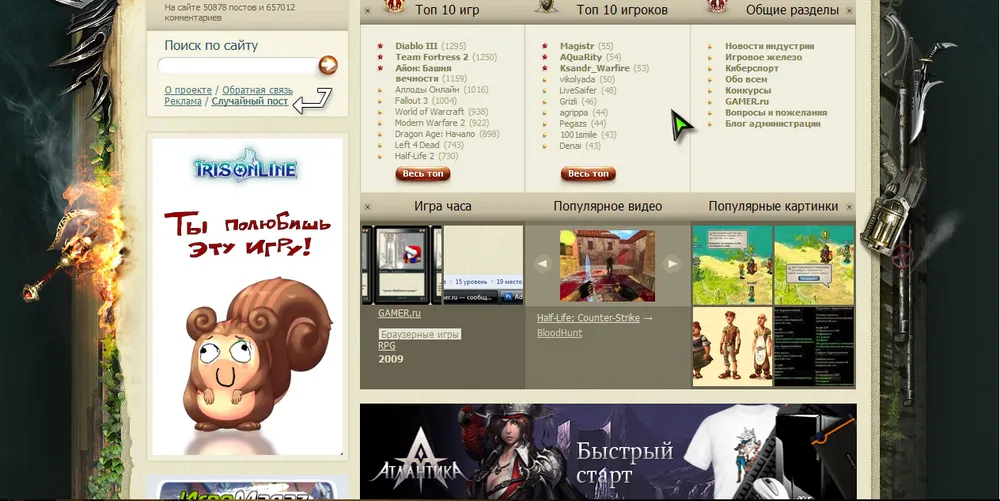Click Атлантика Быстрый старт banner
The height and width of the screenshot is (501, 1000).
click(608, 451)
